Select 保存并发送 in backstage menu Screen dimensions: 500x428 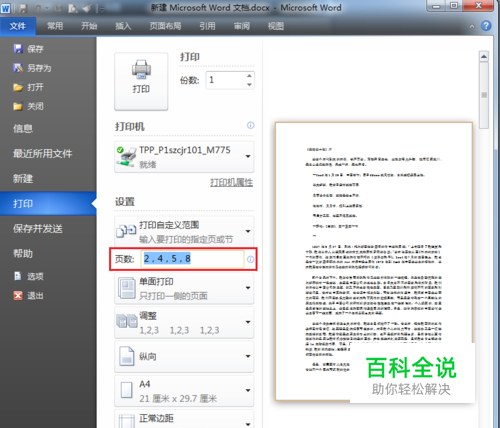[38, 229]
